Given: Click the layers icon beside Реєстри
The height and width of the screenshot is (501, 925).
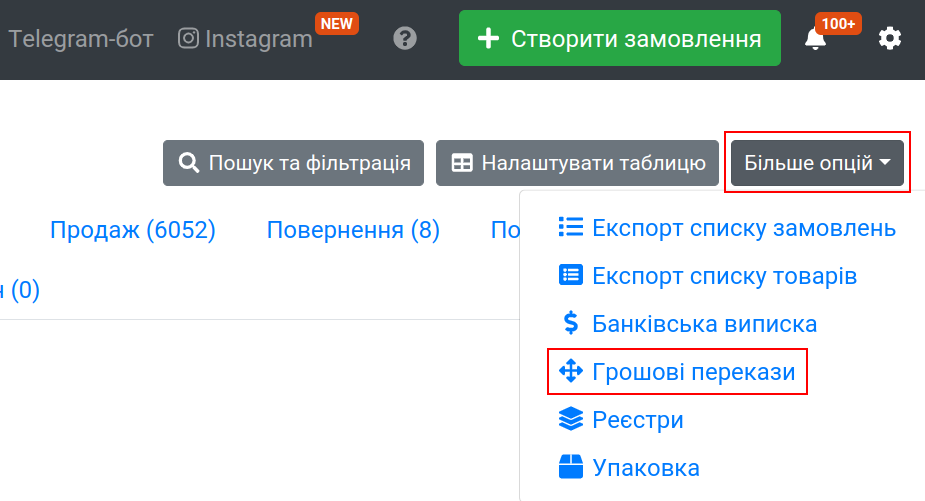Looking at the screenshot, I should (x=570, y=420).
